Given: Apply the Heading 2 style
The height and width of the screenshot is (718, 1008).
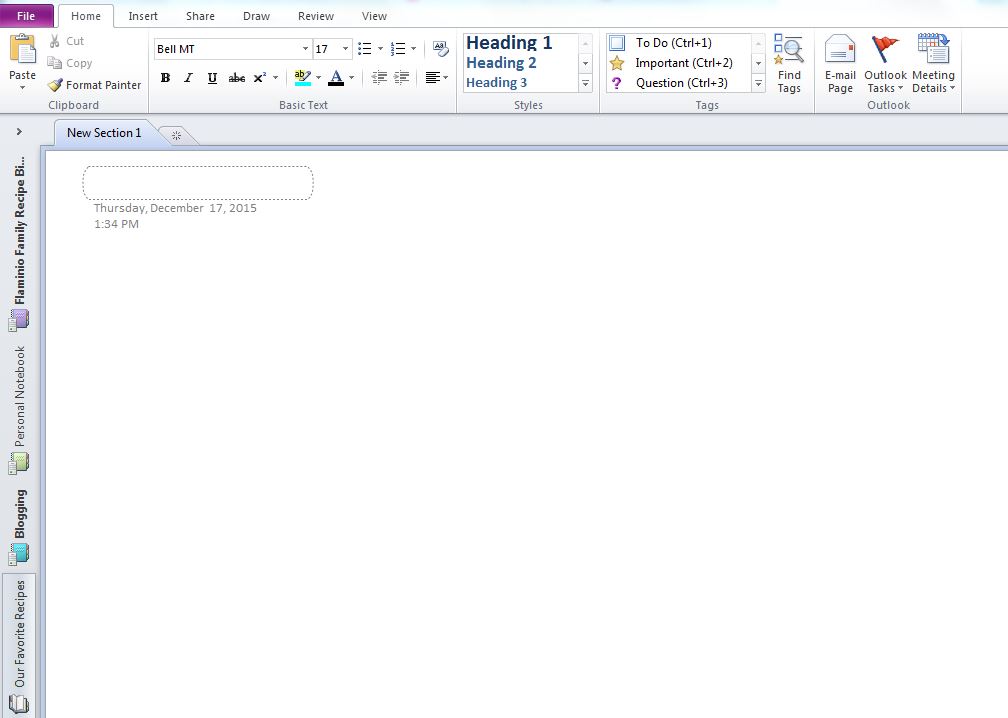Looking at the screenshot, I should click(x=501, y=63).
